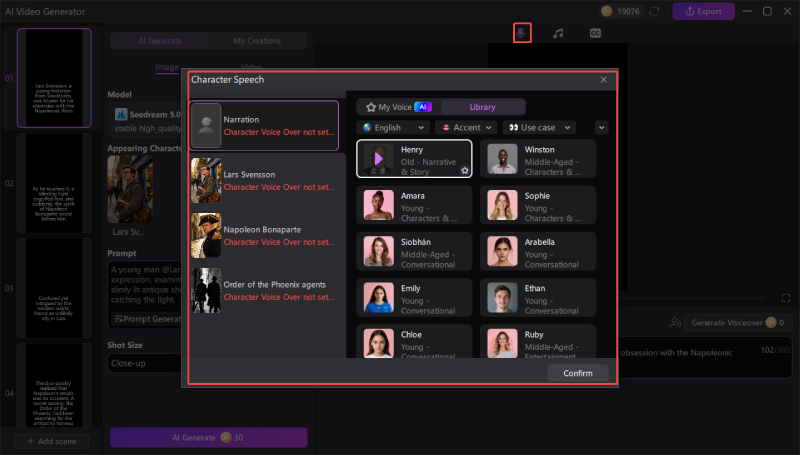Click the refresh credits icon

click(655, 11)
